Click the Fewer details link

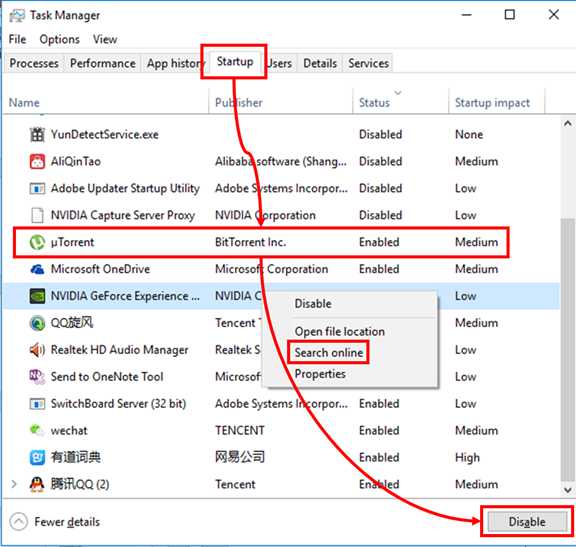[67, 522]
